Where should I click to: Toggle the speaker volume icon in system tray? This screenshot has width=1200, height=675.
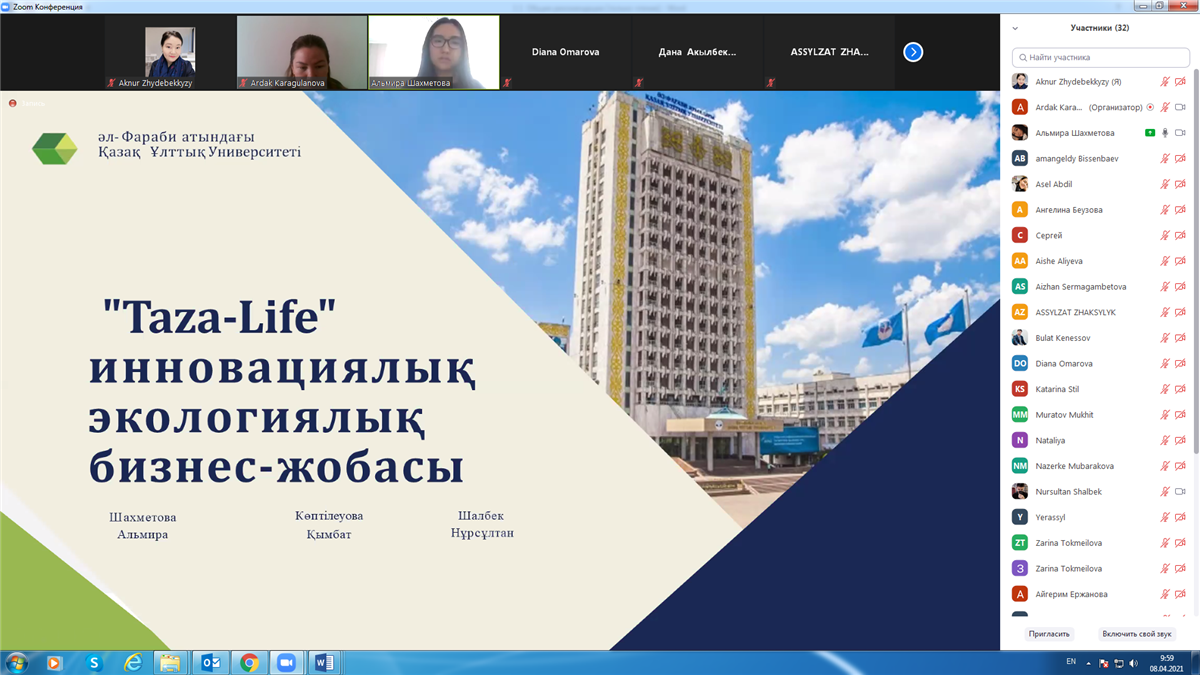(1133, 663)
